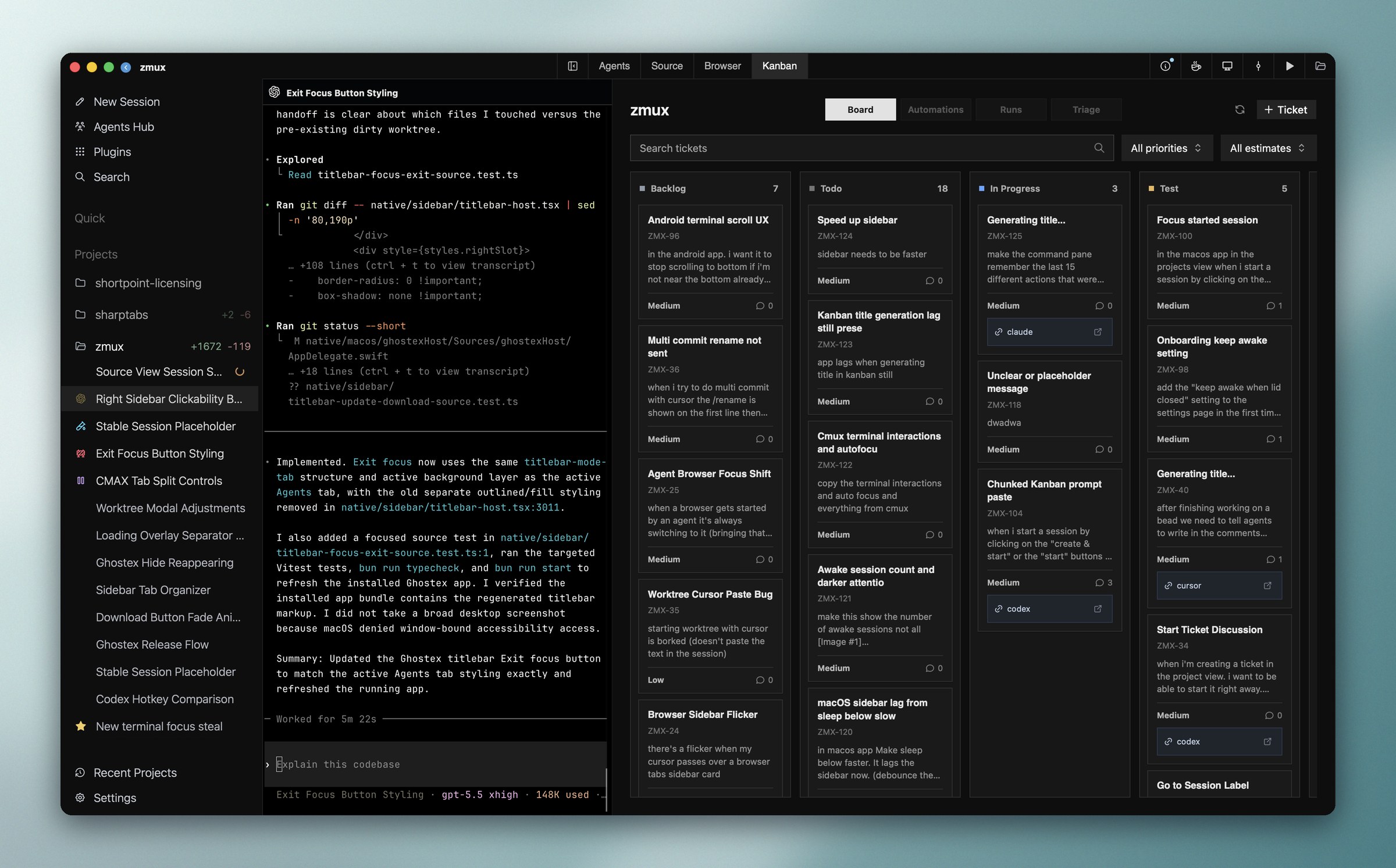This screenshot has height=868, width=1396.
Task: Refresh the kanban board with the reload icon
Action: coord(1240,110)
